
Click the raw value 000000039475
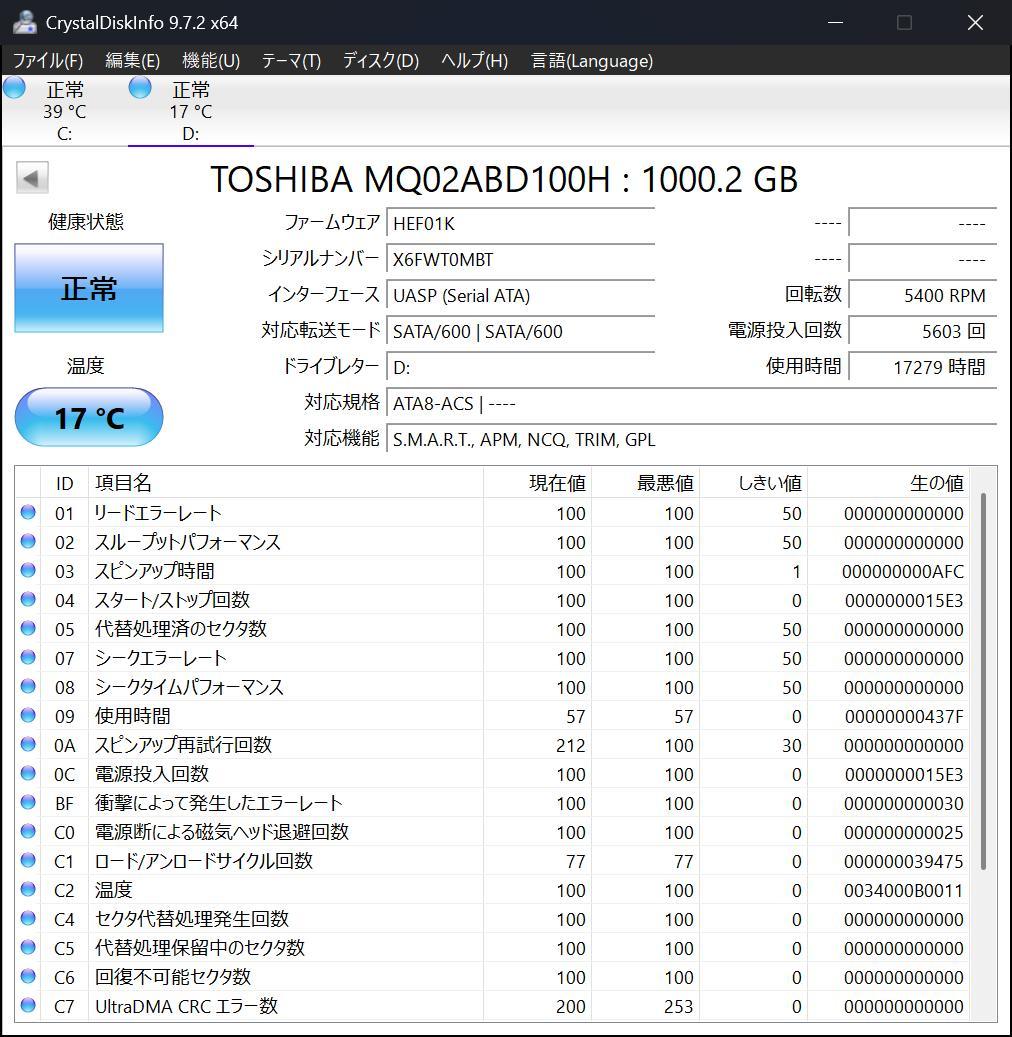pos(904,861)
